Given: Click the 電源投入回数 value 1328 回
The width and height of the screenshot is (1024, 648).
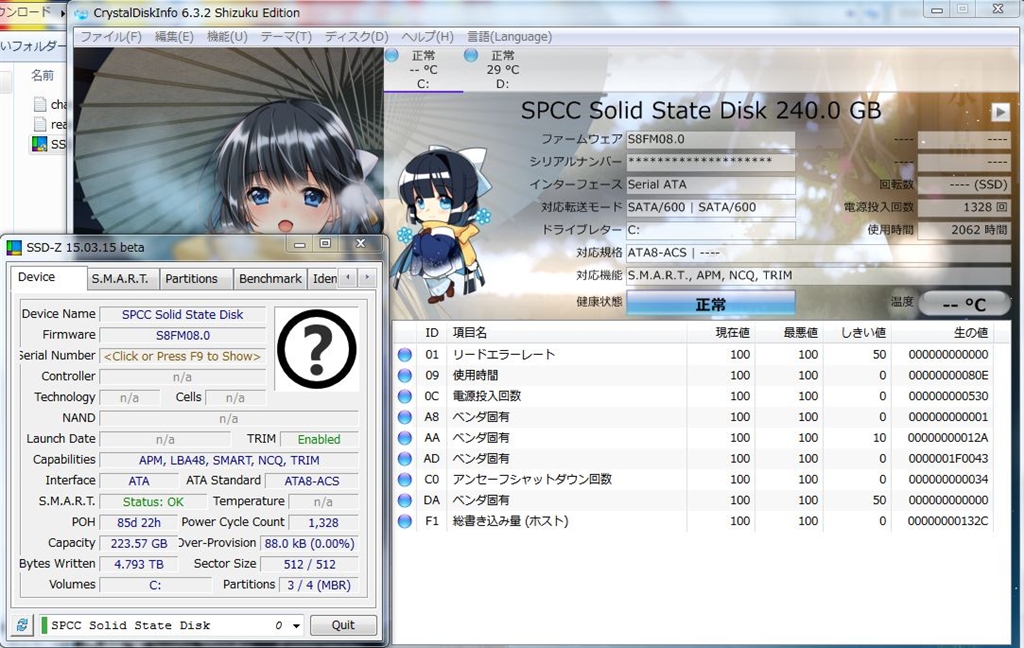Looking at the screenshot, I should 963,207.
